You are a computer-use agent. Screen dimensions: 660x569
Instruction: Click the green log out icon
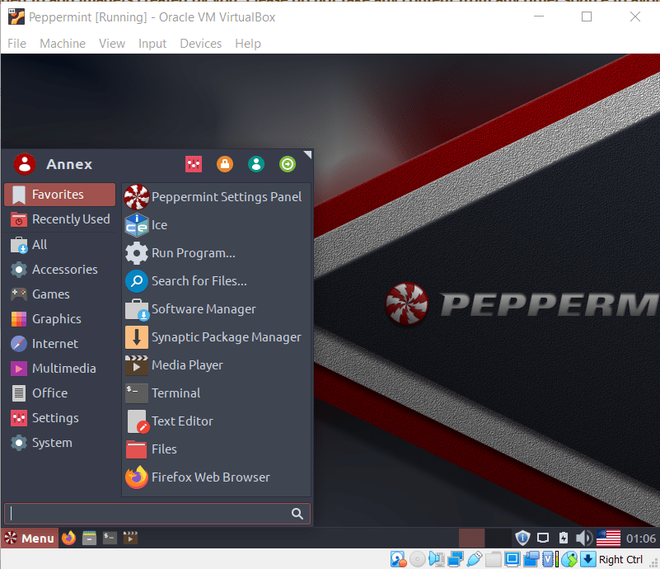[287, 164]
